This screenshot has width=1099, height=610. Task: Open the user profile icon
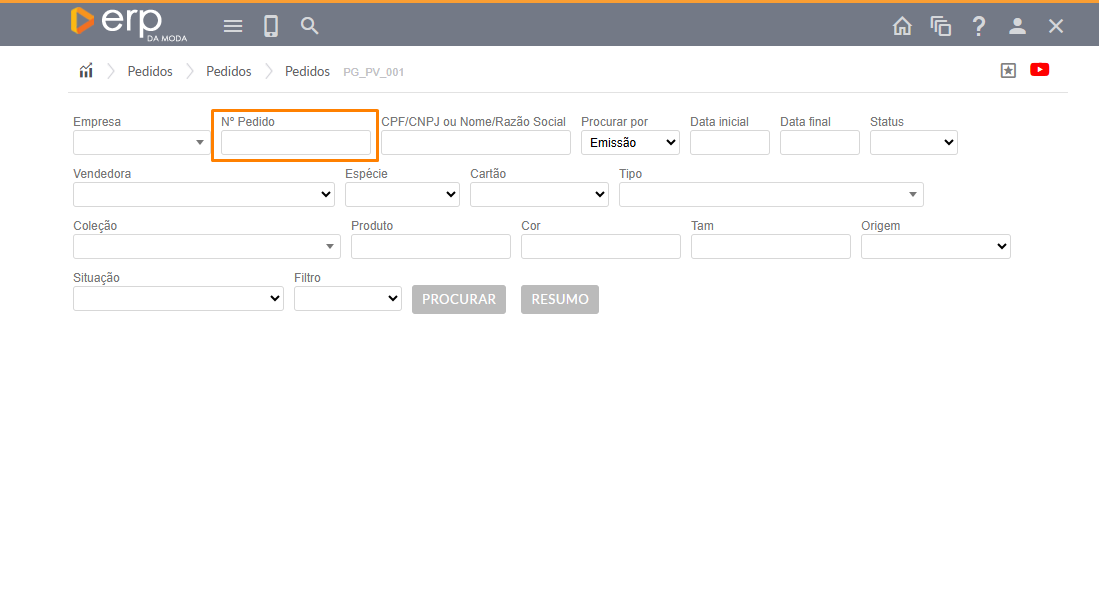tap(1017, 26)
